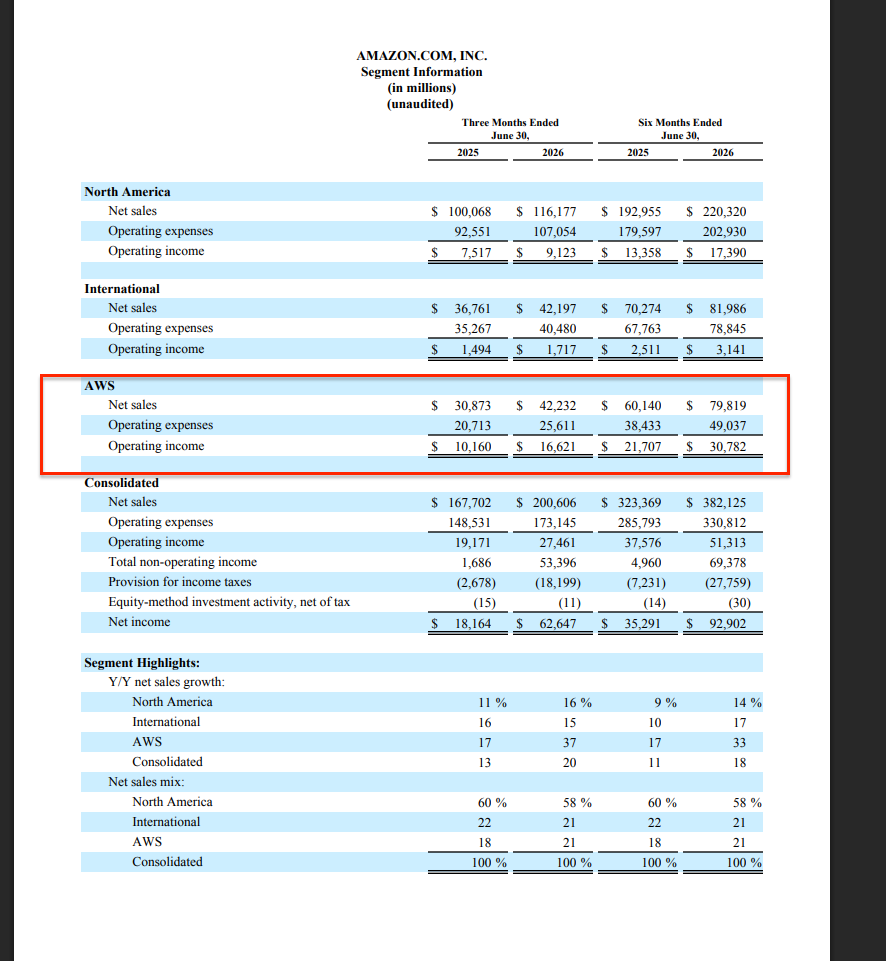886x961 pixels.
Task: Click the "(in millions)" subtitle
Action: [422, 88]
